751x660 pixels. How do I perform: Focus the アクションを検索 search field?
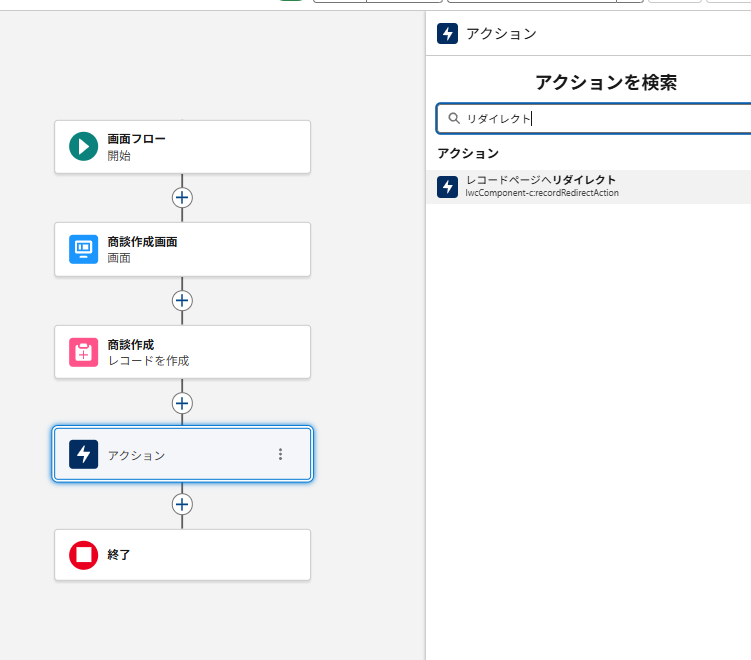pyautogui.click(x=600, y=118)
